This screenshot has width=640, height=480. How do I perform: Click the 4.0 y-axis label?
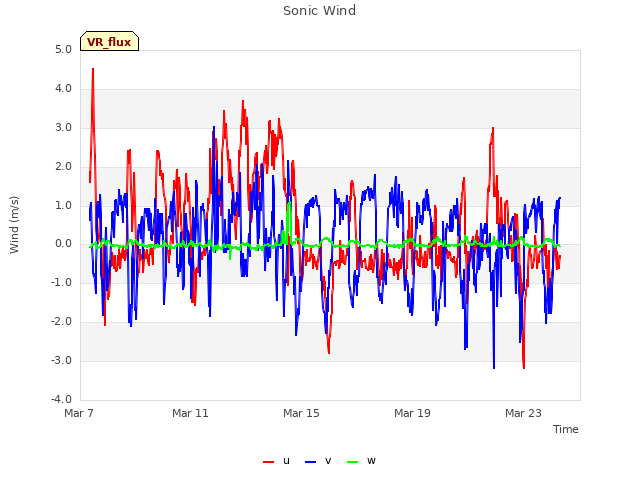(x=63, y=89)
